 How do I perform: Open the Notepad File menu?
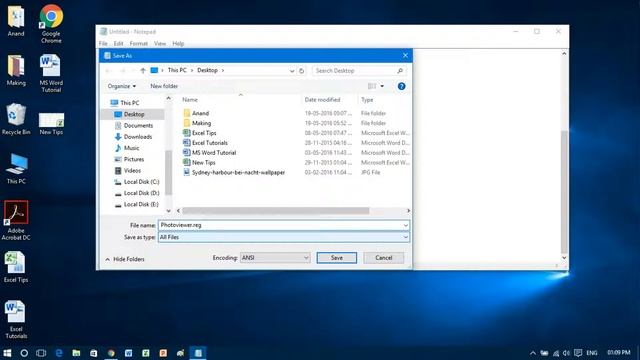click(x=103, y=43)
